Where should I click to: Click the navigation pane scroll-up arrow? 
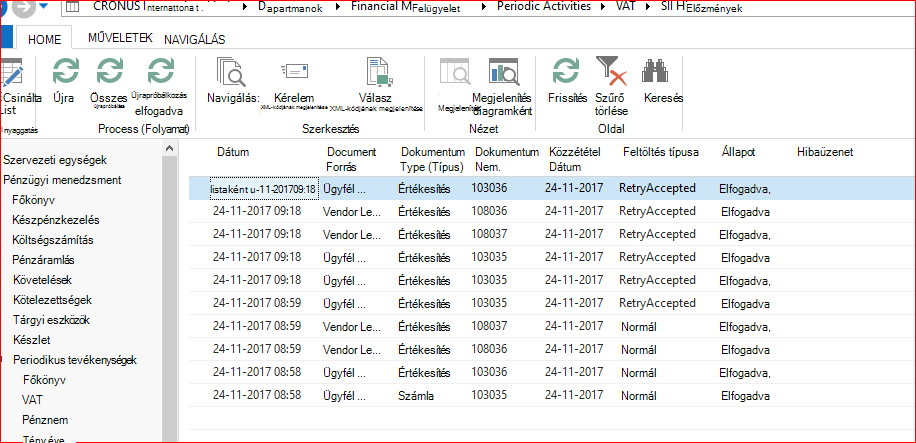click(x=169, y=148)
